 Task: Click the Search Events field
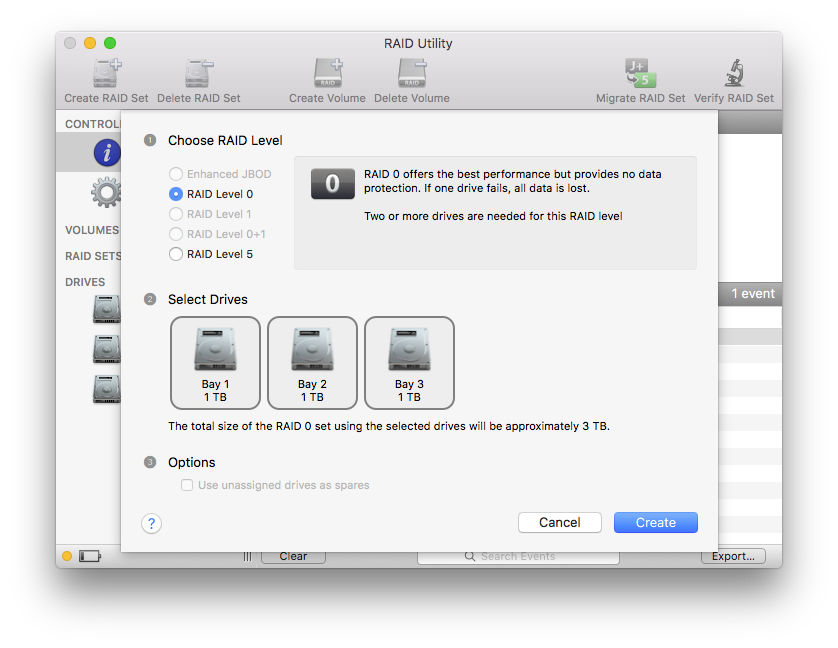518,556
